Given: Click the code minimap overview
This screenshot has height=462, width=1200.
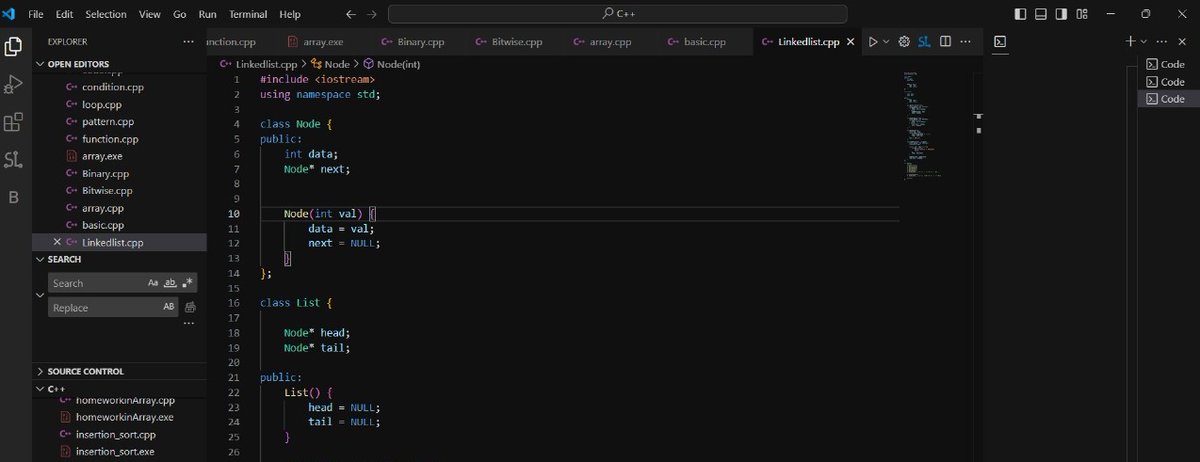Looking at the screenshot, I should coord(925,125).
